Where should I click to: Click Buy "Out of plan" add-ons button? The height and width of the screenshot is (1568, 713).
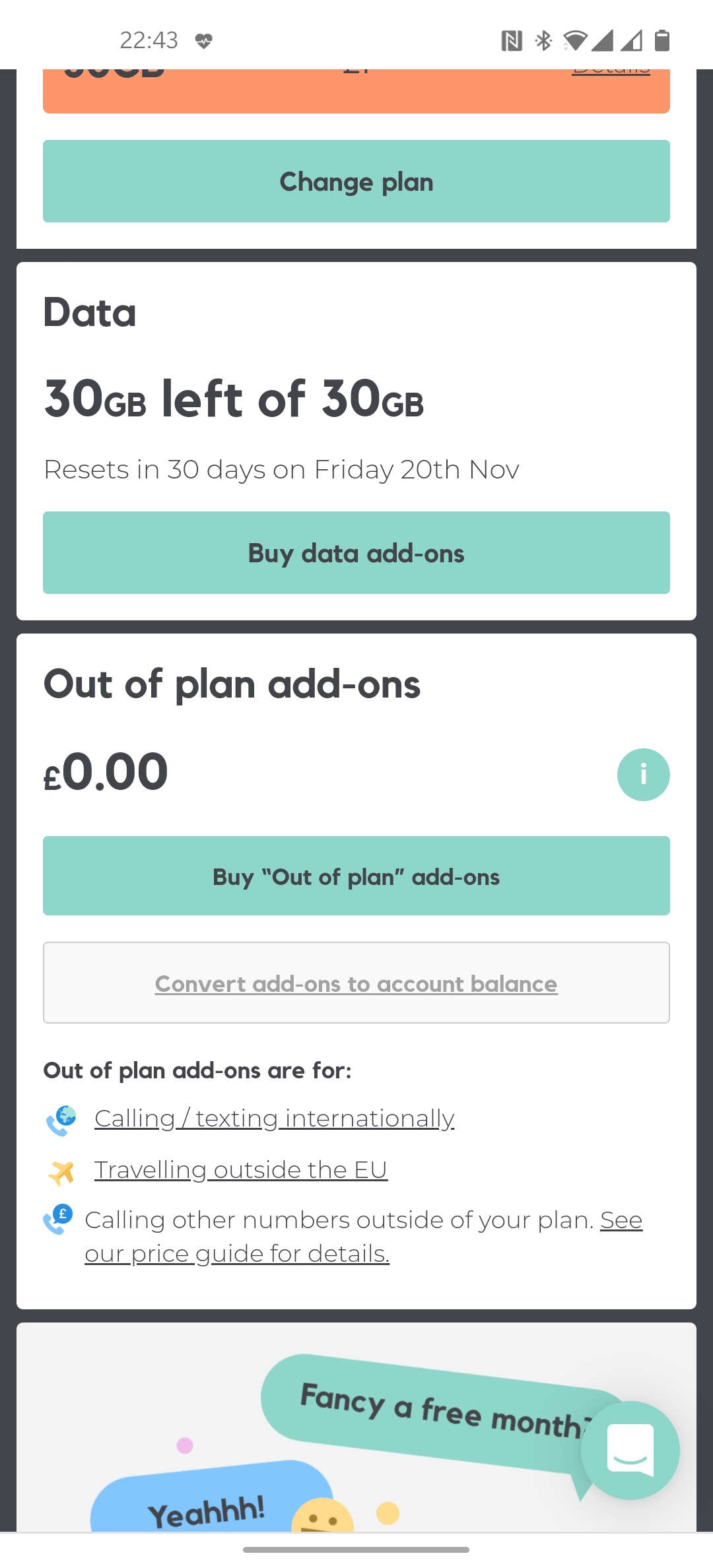coord(356,876)
